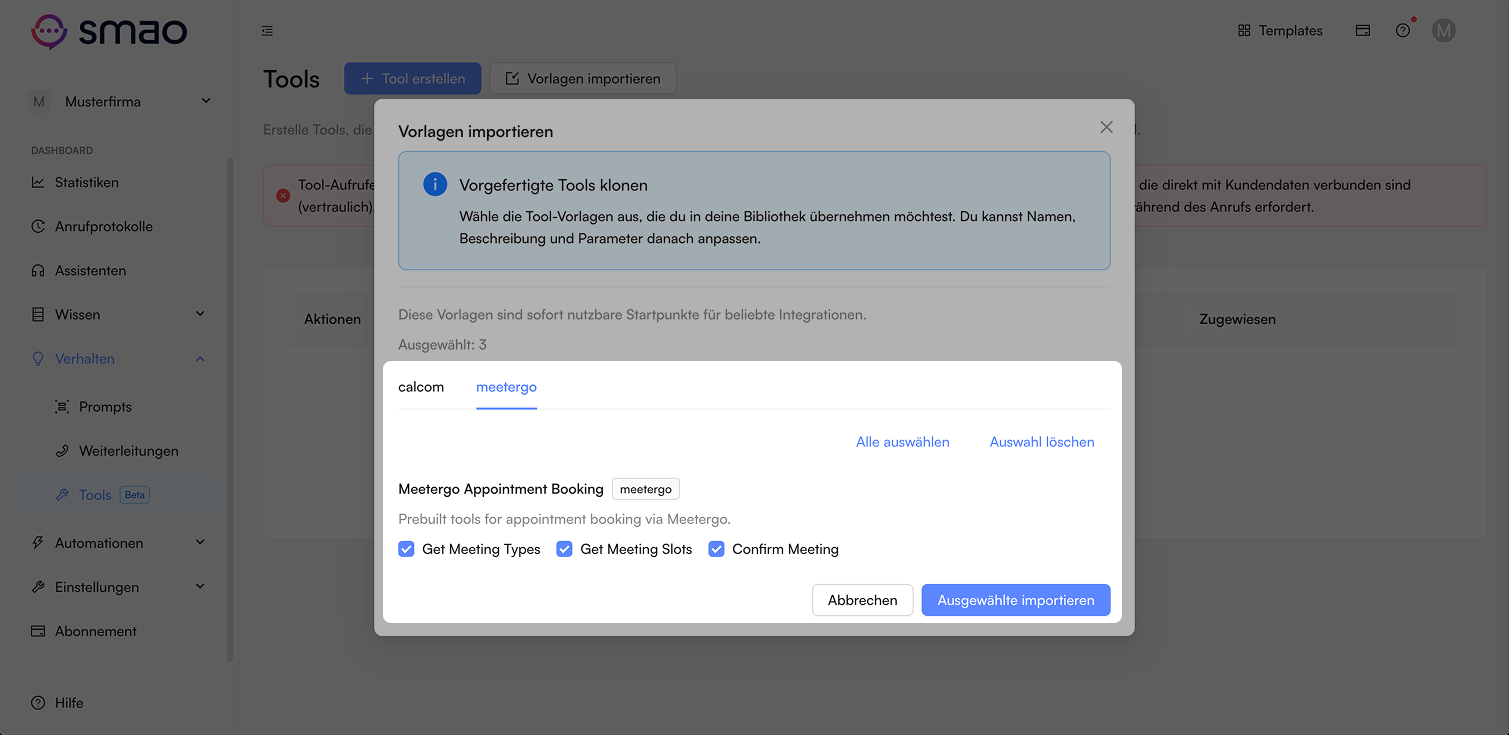Click the Zugewiesen column header
1509x735 pixels.
[1238, 319]
